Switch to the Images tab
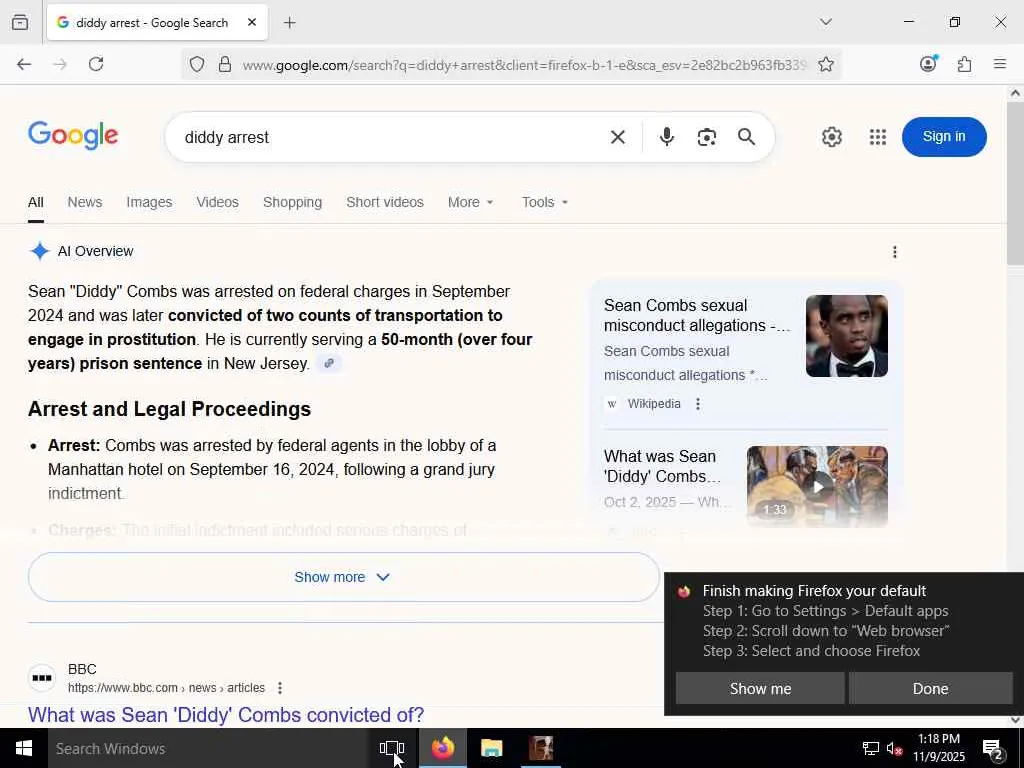The image size is (1024, 768). coord(149,202)
